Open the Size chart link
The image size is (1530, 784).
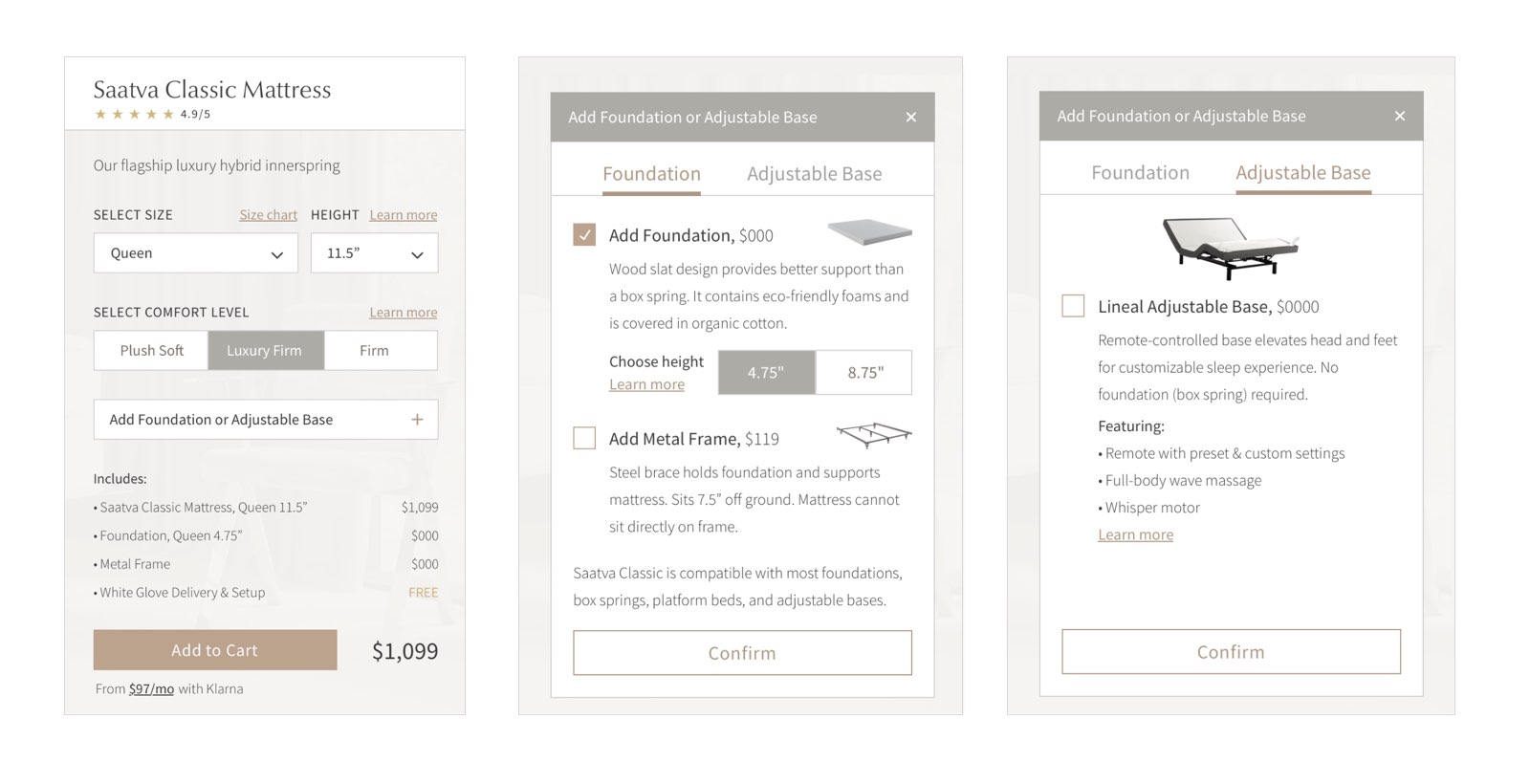pos(268,215)
